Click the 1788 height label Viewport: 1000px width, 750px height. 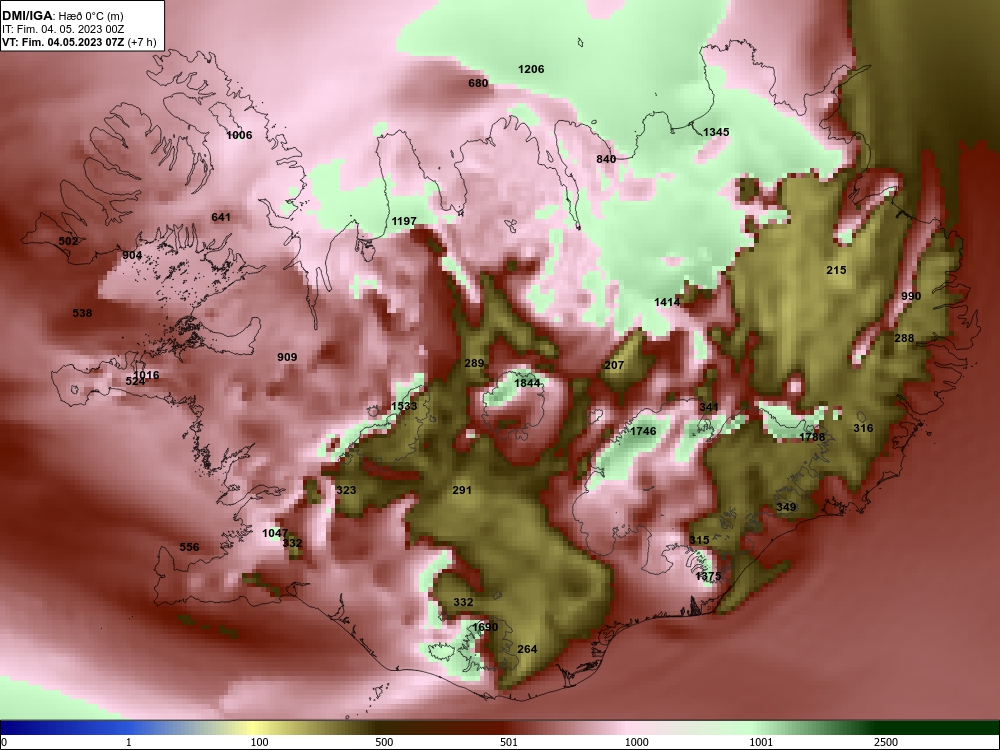click(x=812, y=437)
